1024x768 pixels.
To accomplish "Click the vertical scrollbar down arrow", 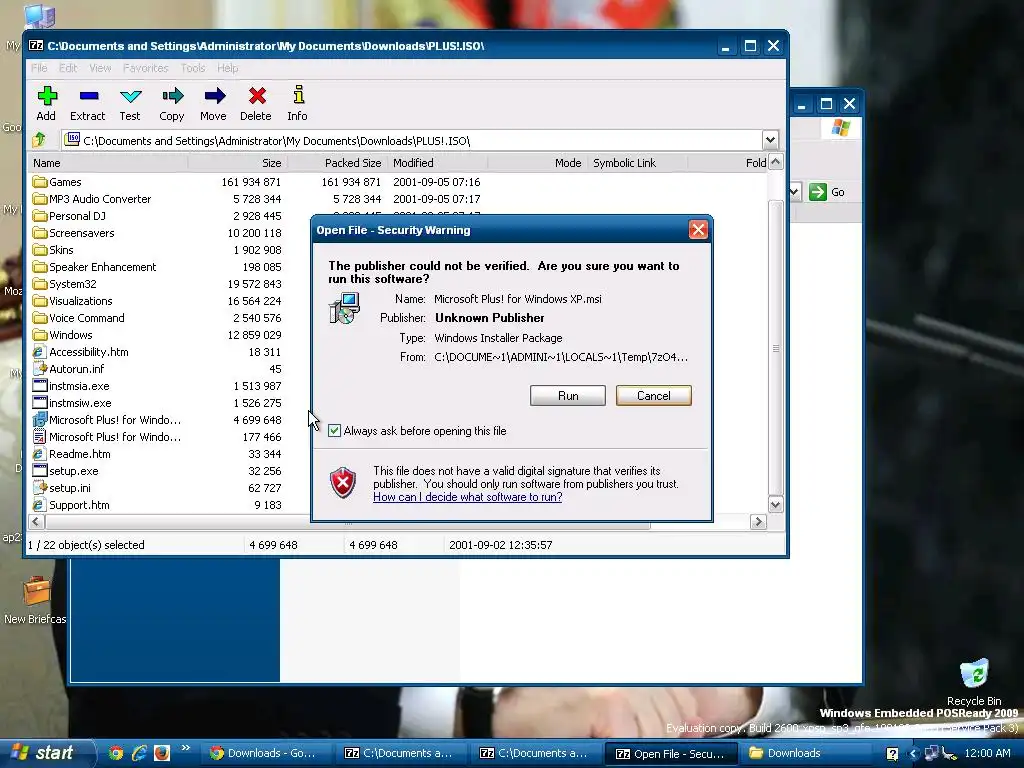I will pos(775,504).
